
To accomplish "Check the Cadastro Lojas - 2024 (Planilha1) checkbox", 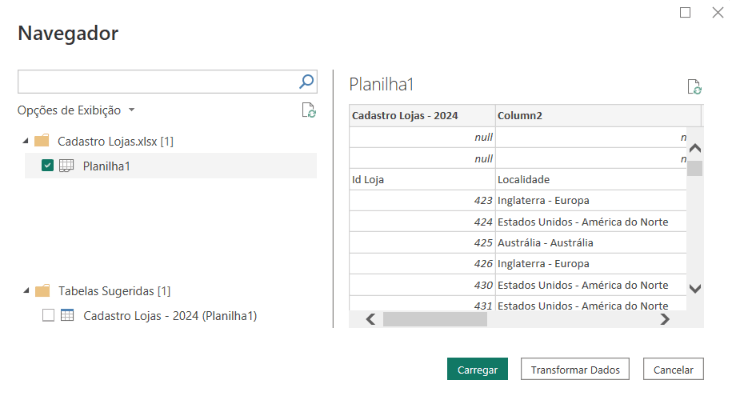I will (48, 315).
